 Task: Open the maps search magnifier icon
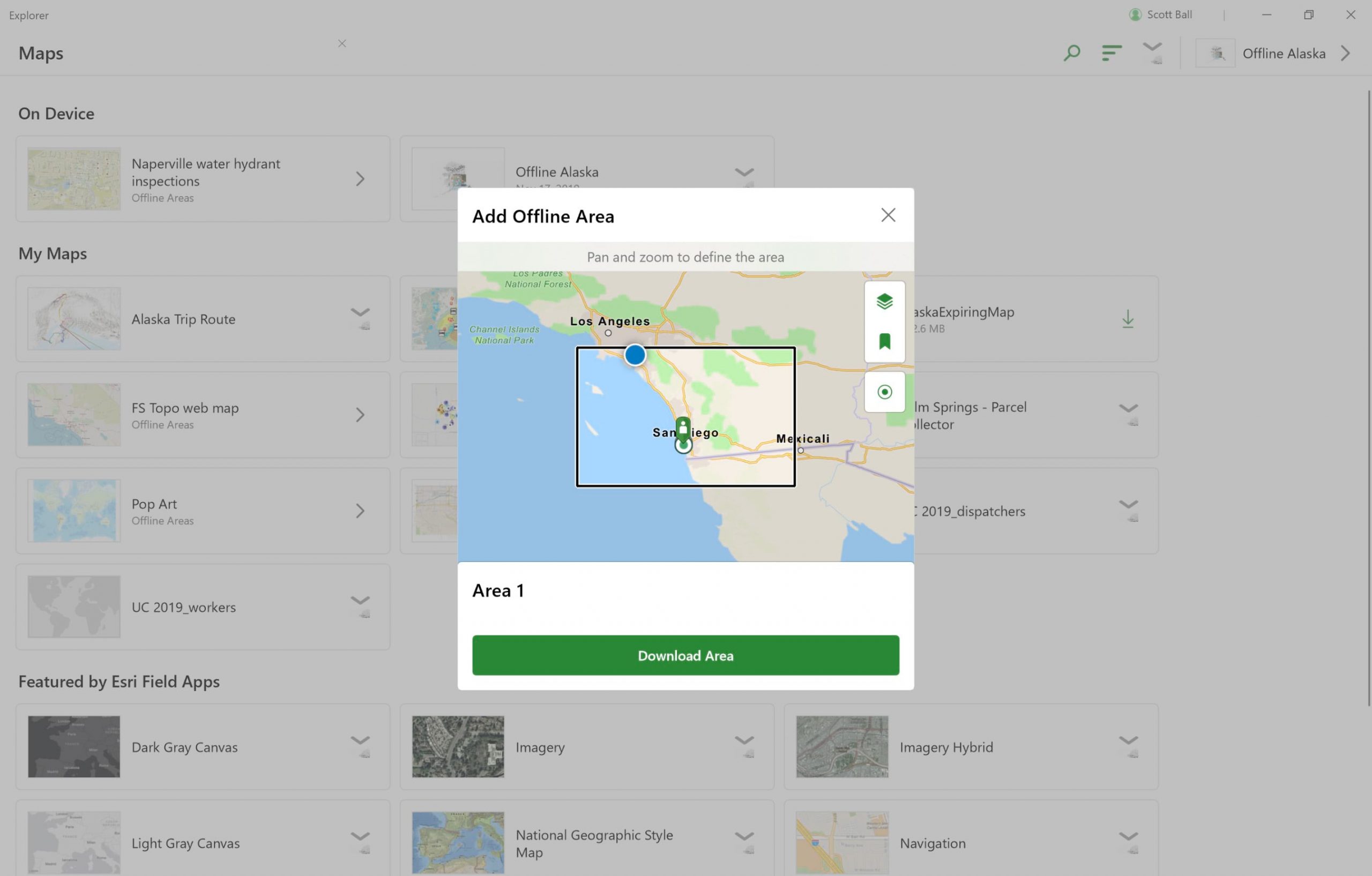pyautogui.click(x=1072, y=53)
